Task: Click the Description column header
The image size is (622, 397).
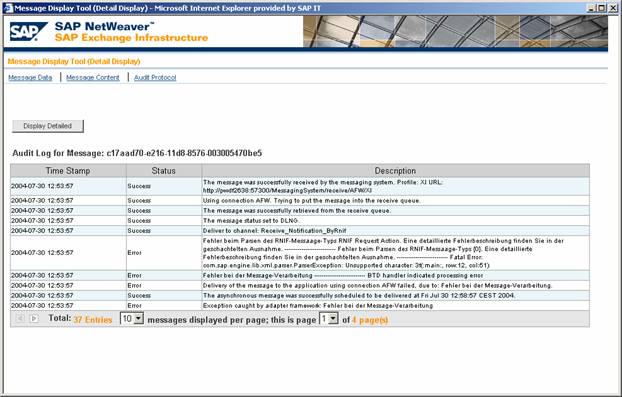Action: click(x=395, y=171)
